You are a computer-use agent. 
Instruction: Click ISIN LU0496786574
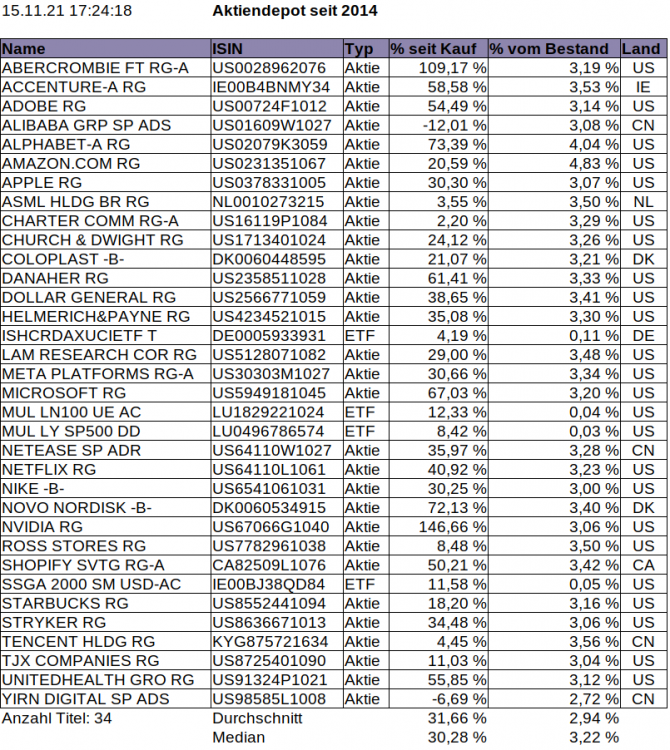[x=276, y=431]
